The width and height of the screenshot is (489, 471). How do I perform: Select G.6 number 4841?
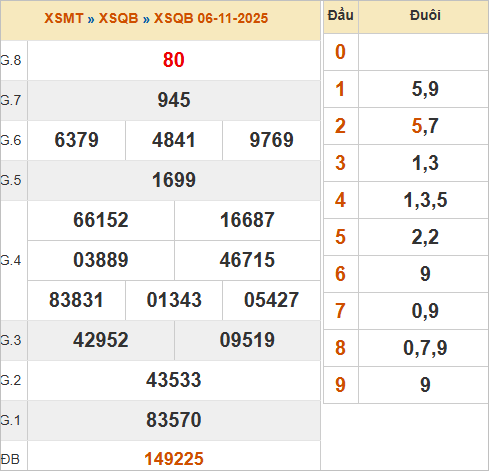174,140
